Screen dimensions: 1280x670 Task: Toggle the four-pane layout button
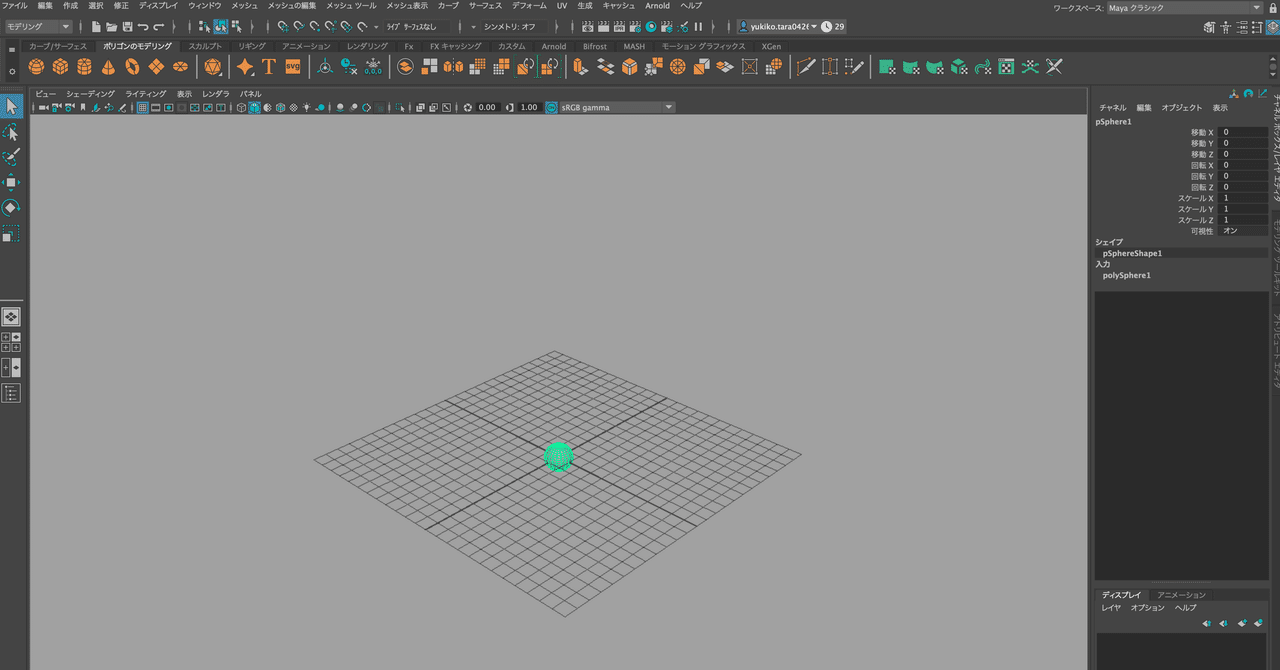[x=11, y=342]
